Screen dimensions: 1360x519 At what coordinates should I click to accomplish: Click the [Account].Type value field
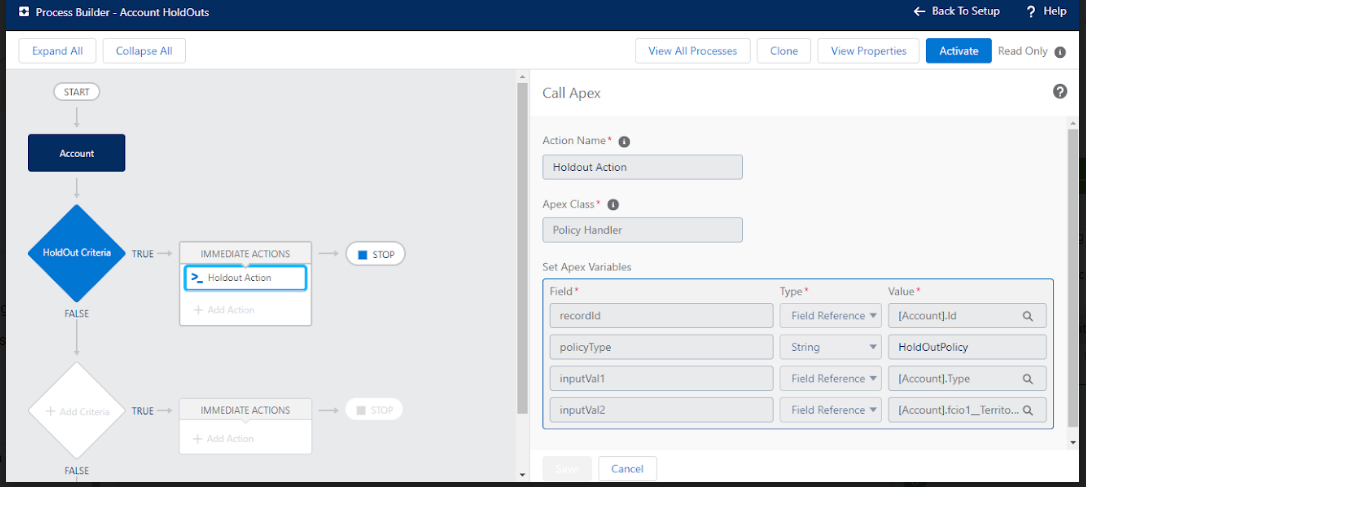click(x=967, y=379)
